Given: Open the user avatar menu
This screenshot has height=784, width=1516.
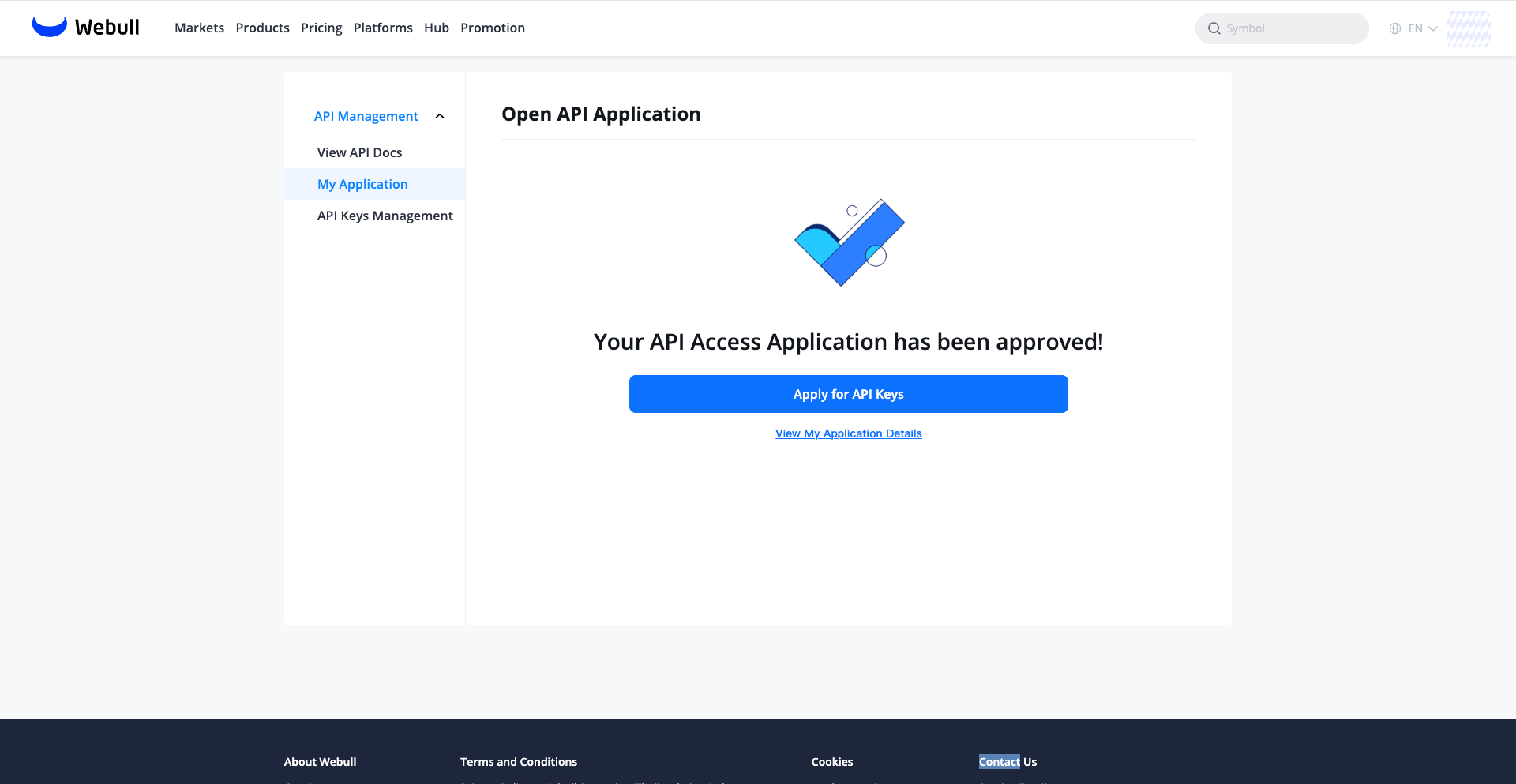Looking at the screenshot, I should point(1469,28).
